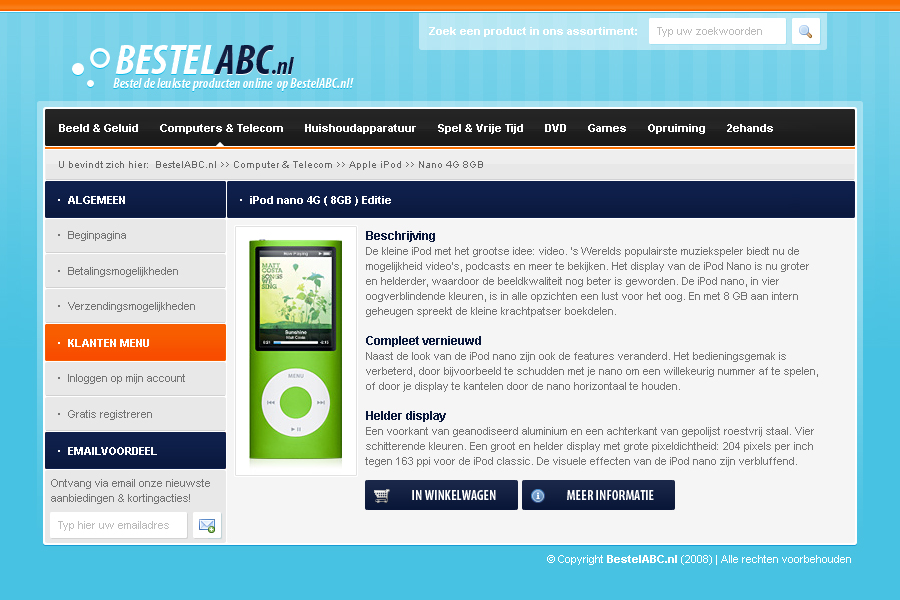The width and height of the screenshot is (900, 600).
Task: Click the iPod nano 4G (8GB) Editie title
Action: click(x=320, y=200)
